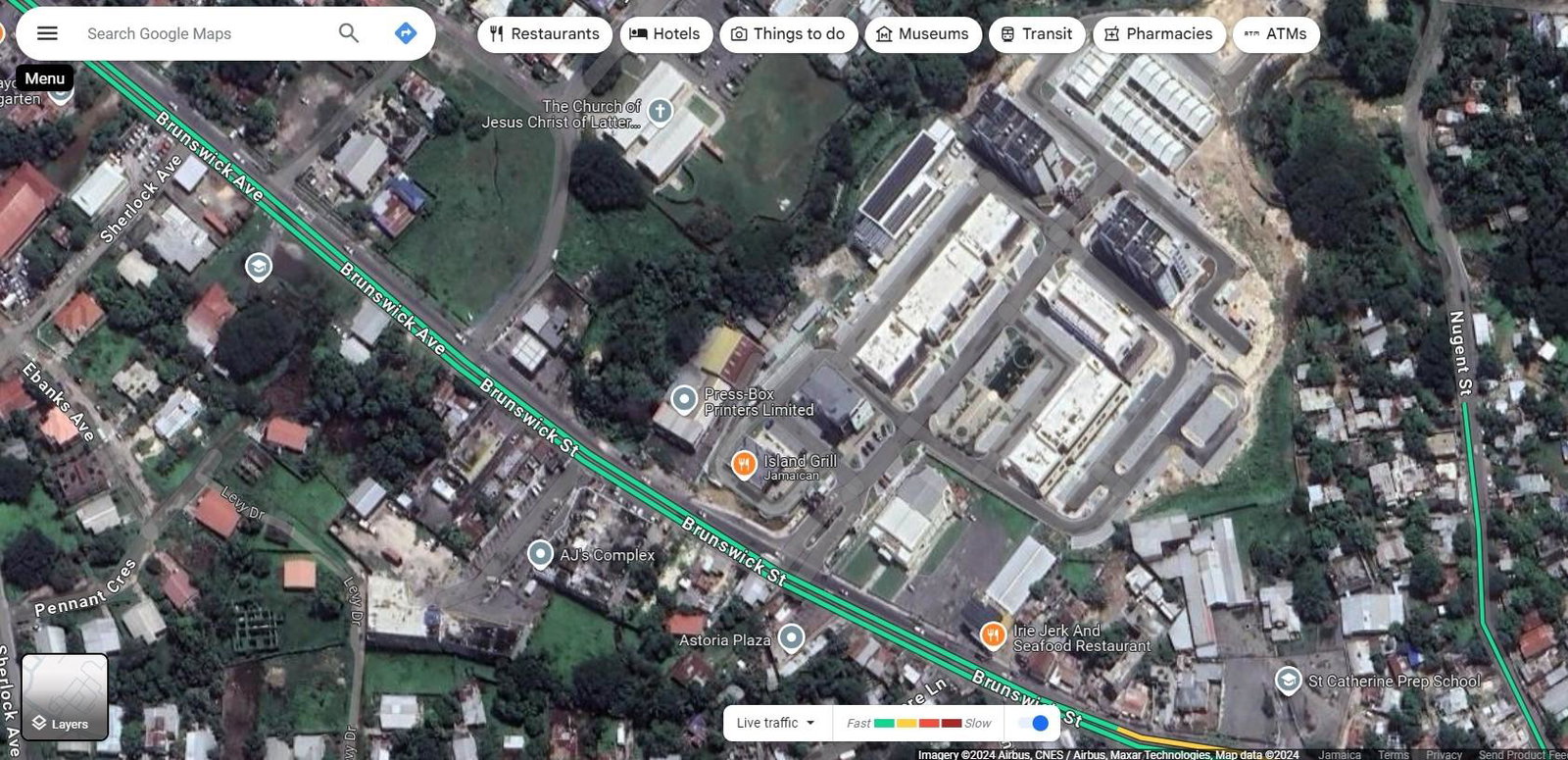Click the AJ's Complex label text
The height and width of the screenshot is (760, 1568).
pyautogui.click(x=608, y=555)
